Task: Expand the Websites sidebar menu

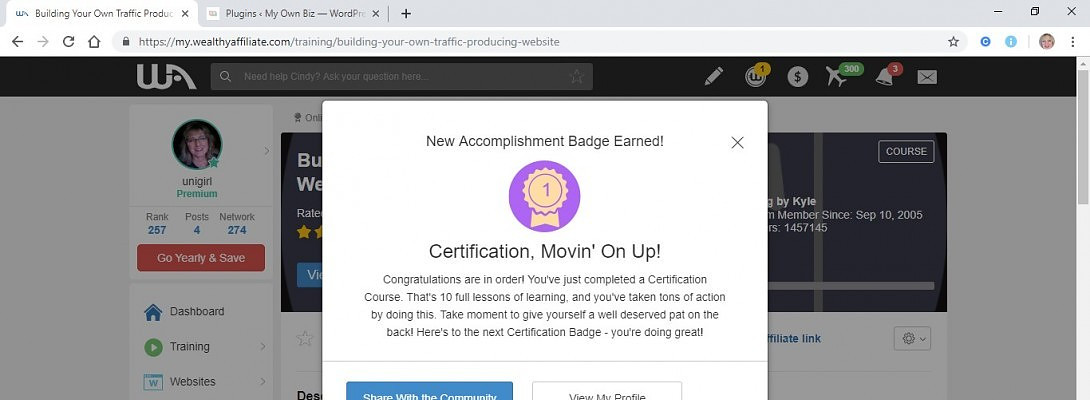Action: pyautogui.click(x=263, y=382)
